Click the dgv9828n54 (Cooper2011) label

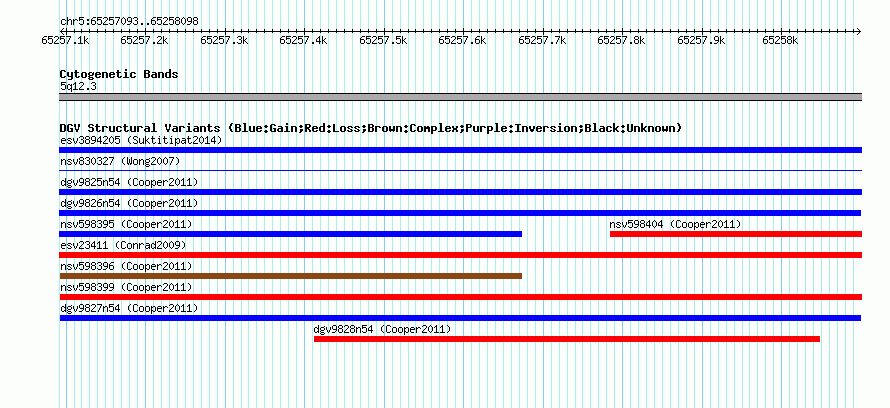click(382, 329)
